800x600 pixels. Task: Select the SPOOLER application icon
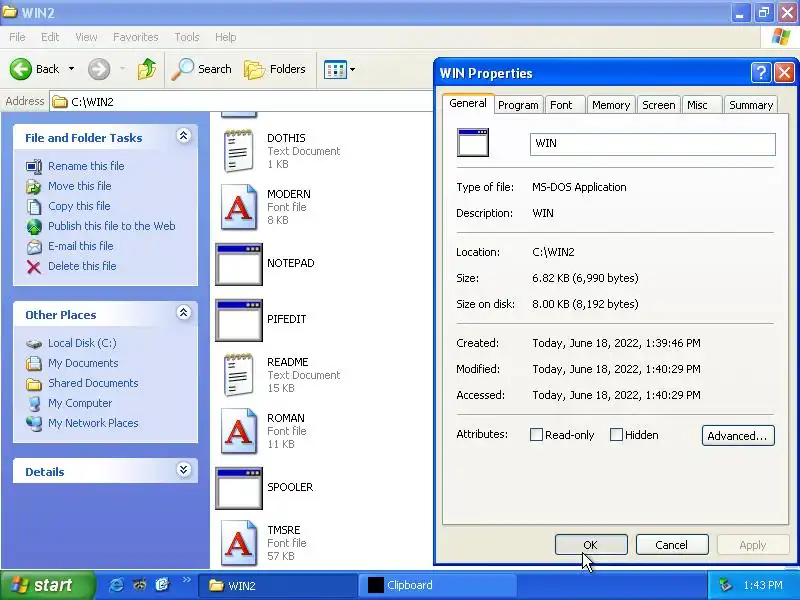click(x=239, y=488)
